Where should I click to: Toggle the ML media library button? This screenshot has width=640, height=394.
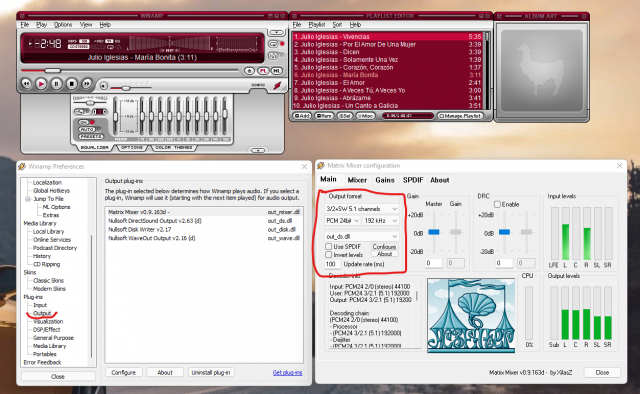tap(277, 71)
